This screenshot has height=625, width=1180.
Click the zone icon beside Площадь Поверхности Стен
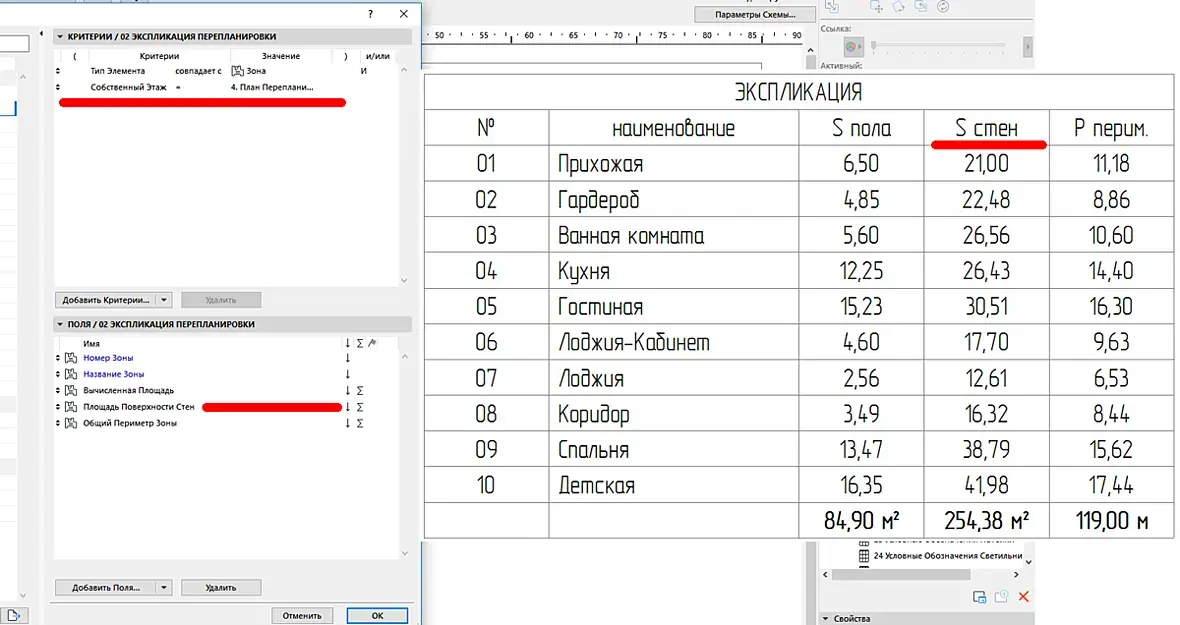tap(71, 407)
